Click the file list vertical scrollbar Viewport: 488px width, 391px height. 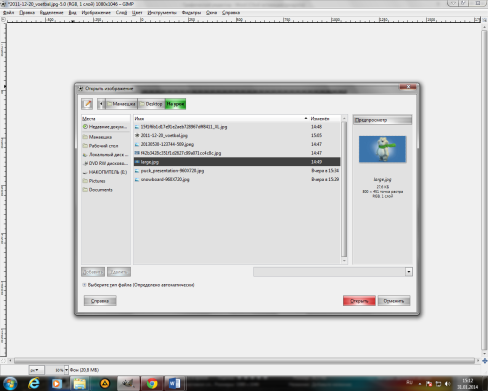344,189
